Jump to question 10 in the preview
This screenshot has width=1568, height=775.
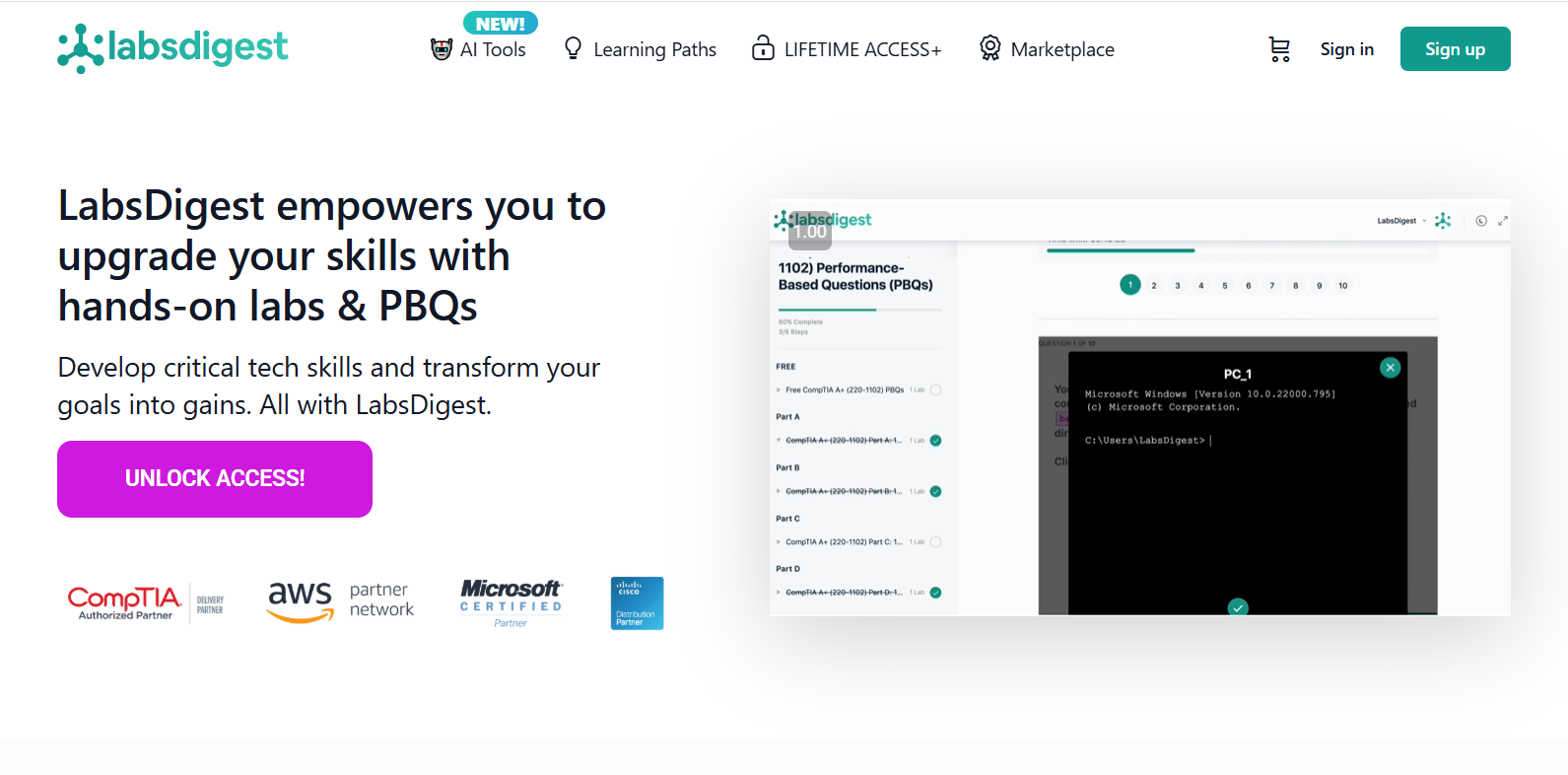(1343, 286)
